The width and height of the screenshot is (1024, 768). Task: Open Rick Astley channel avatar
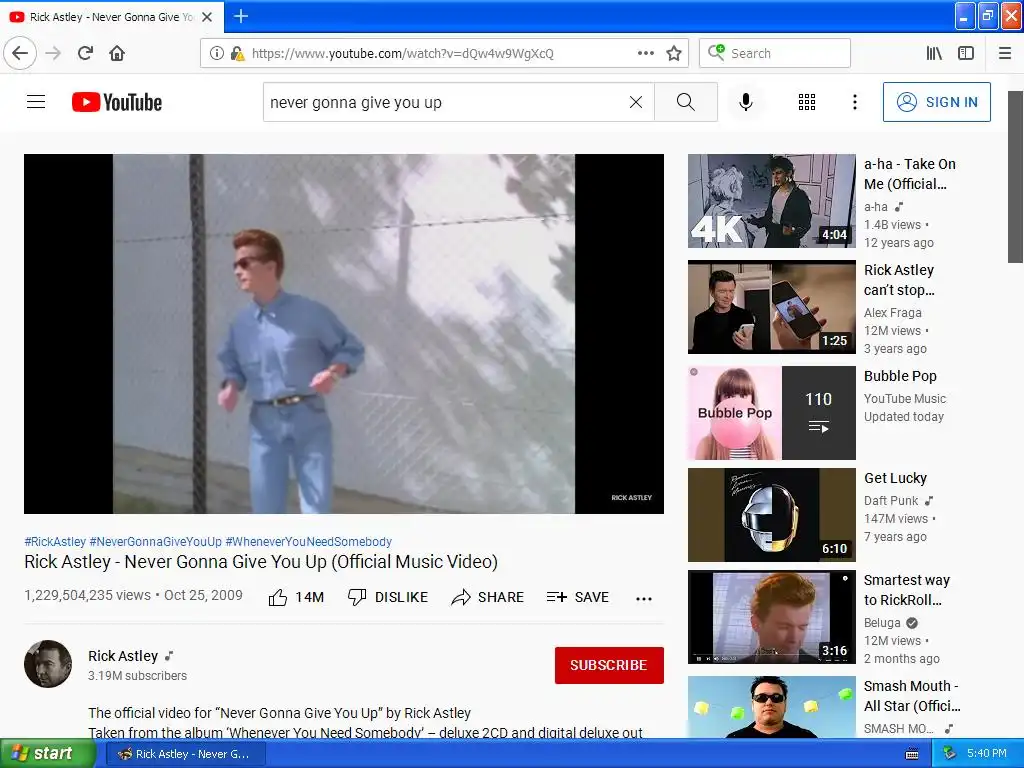[48, 664]
